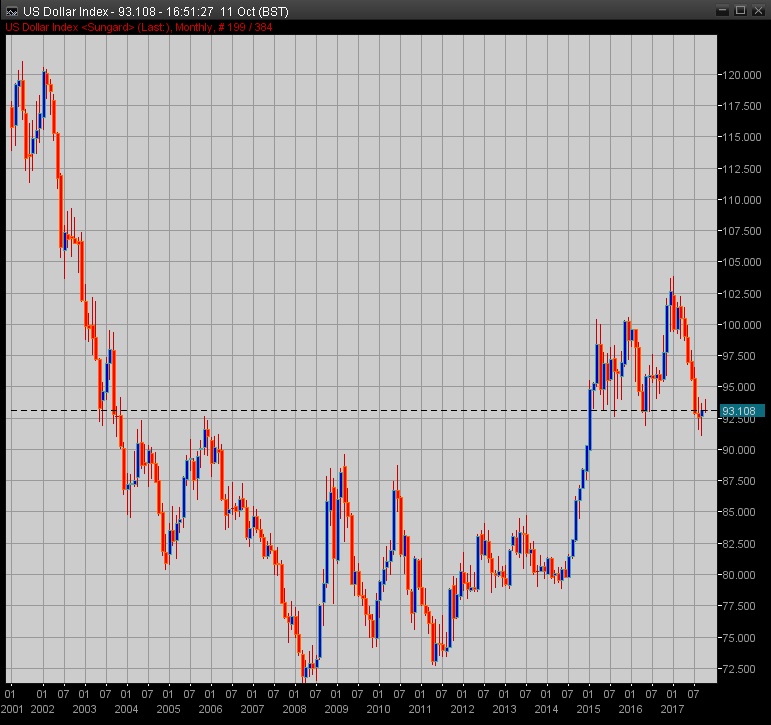Click the teal 93.108 current price tag

click(x=741, y=411)
